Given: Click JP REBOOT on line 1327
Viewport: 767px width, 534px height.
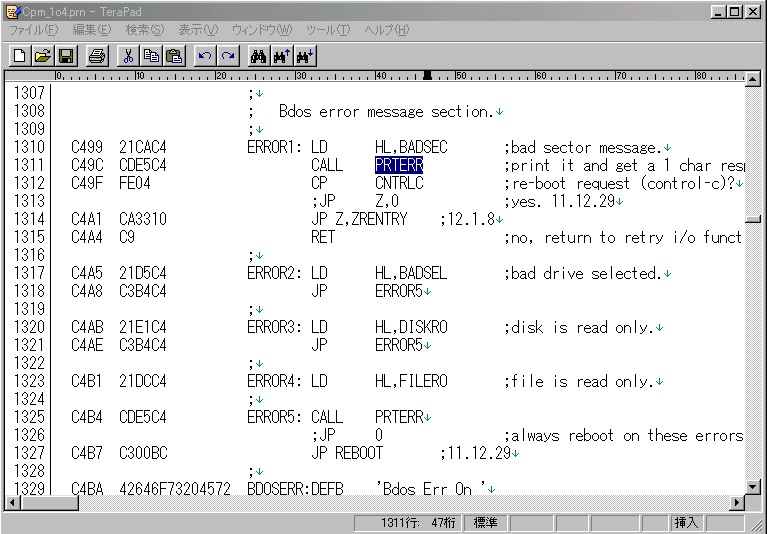Looking at the screenshot, I should click(x=347, y=453).
